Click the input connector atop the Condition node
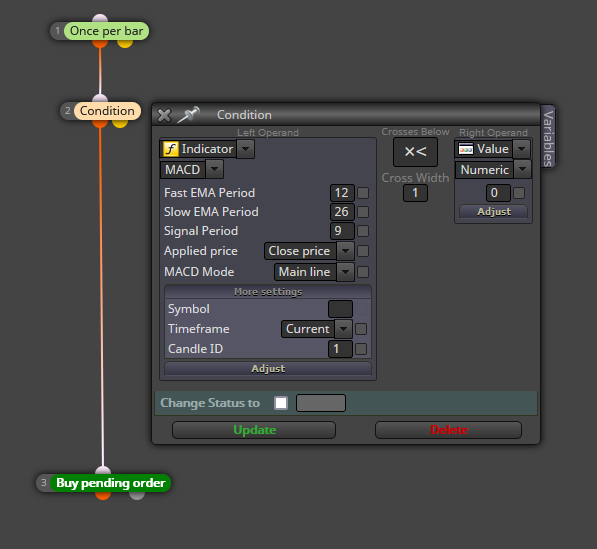Screen dimensions: 597x549 (100, 99)
